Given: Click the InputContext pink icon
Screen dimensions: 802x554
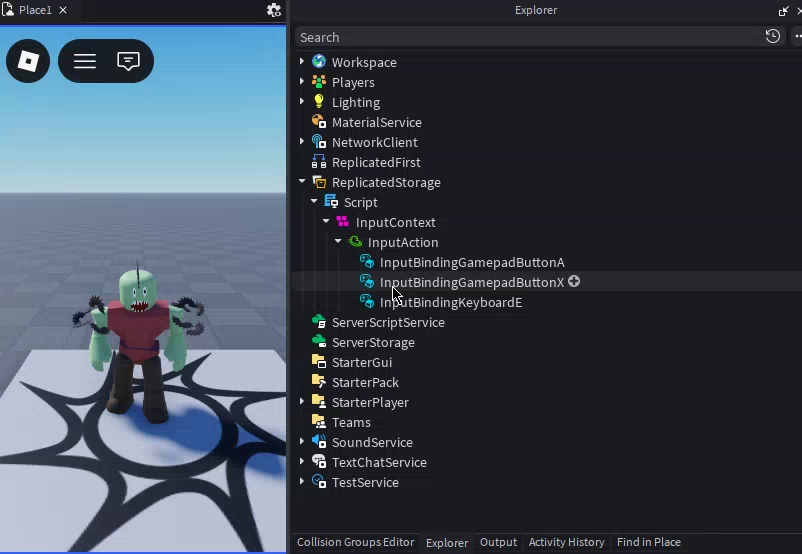Looking at the screenshot, I should tap(343, 221).
